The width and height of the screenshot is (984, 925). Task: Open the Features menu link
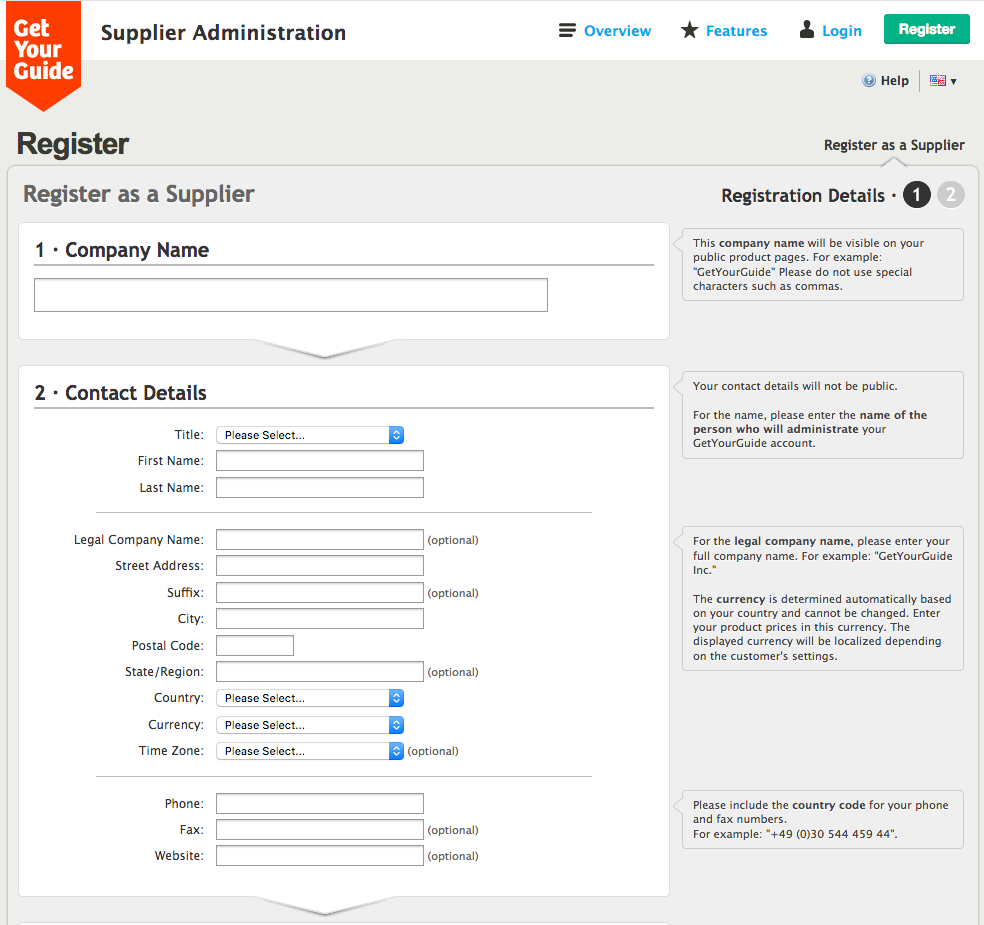pyautogui.click(x=736, y=31)
